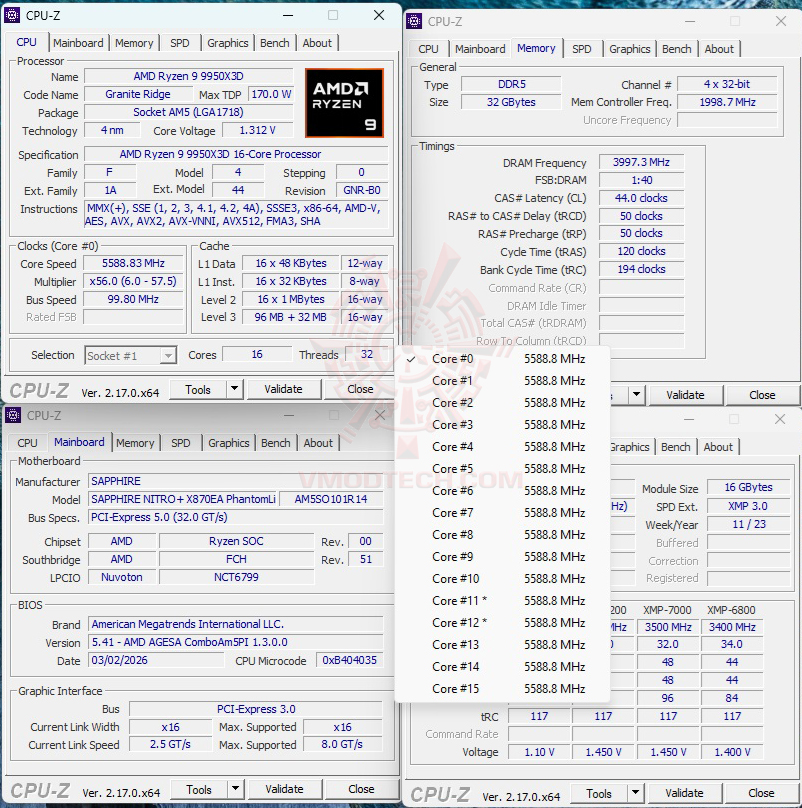
Task: Click CPU-Z app icon in Memory window title
Action: [414, 21]
